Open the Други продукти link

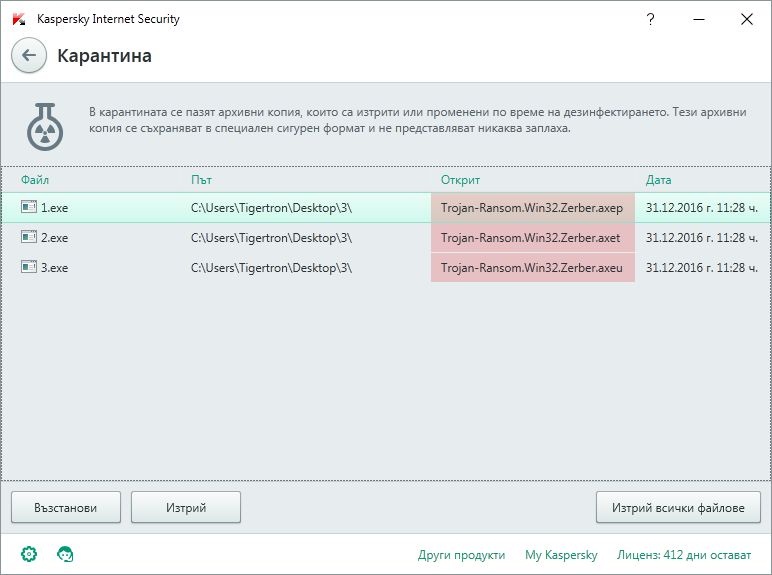[x=461, y=555]
